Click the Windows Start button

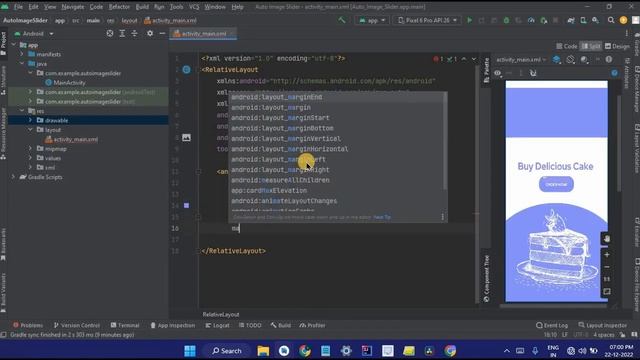[190, 351]
